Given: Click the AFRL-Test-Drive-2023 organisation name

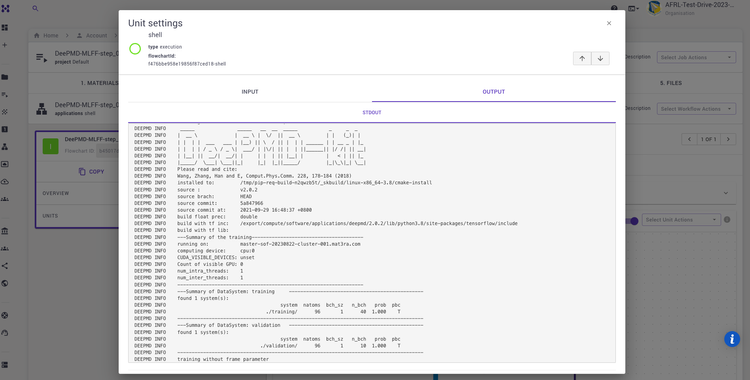Looking at the screenshot, I should pos(699,5).
